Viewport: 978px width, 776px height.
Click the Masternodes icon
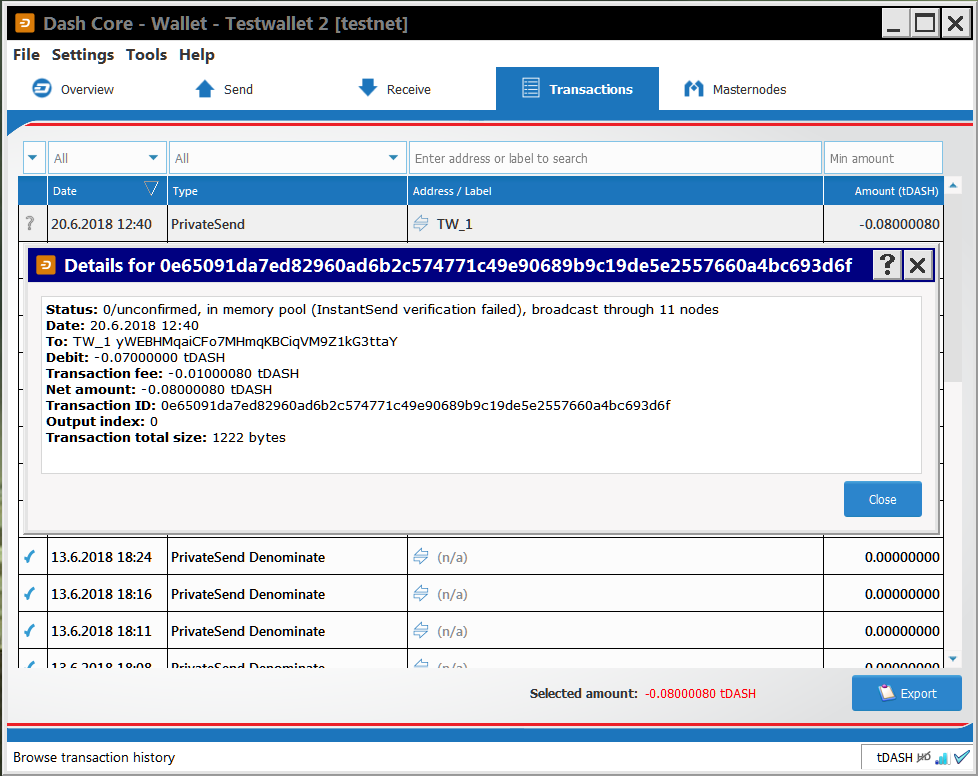click(x=694, y=89)
